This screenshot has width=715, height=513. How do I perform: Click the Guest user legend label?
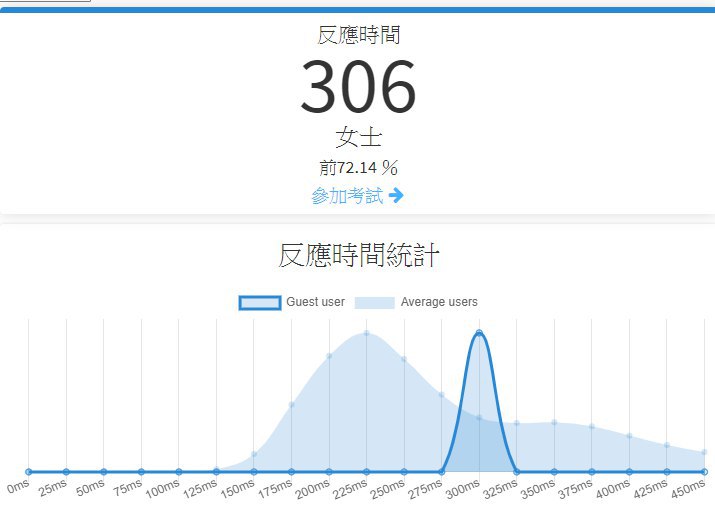pos(315,302)
